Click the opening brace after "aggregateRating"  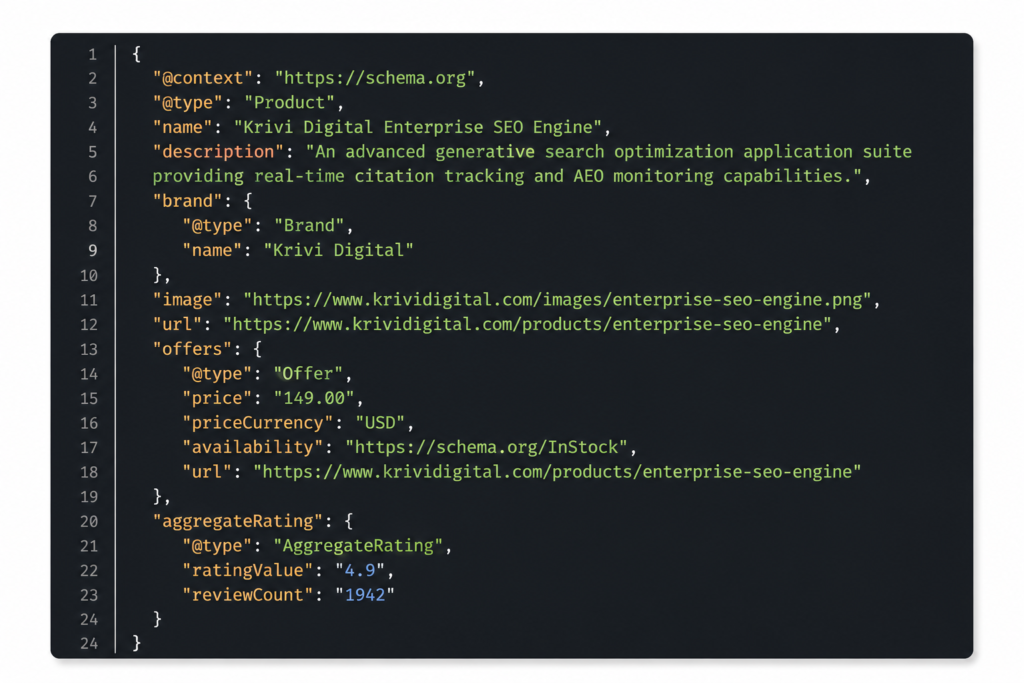point(348,522)
